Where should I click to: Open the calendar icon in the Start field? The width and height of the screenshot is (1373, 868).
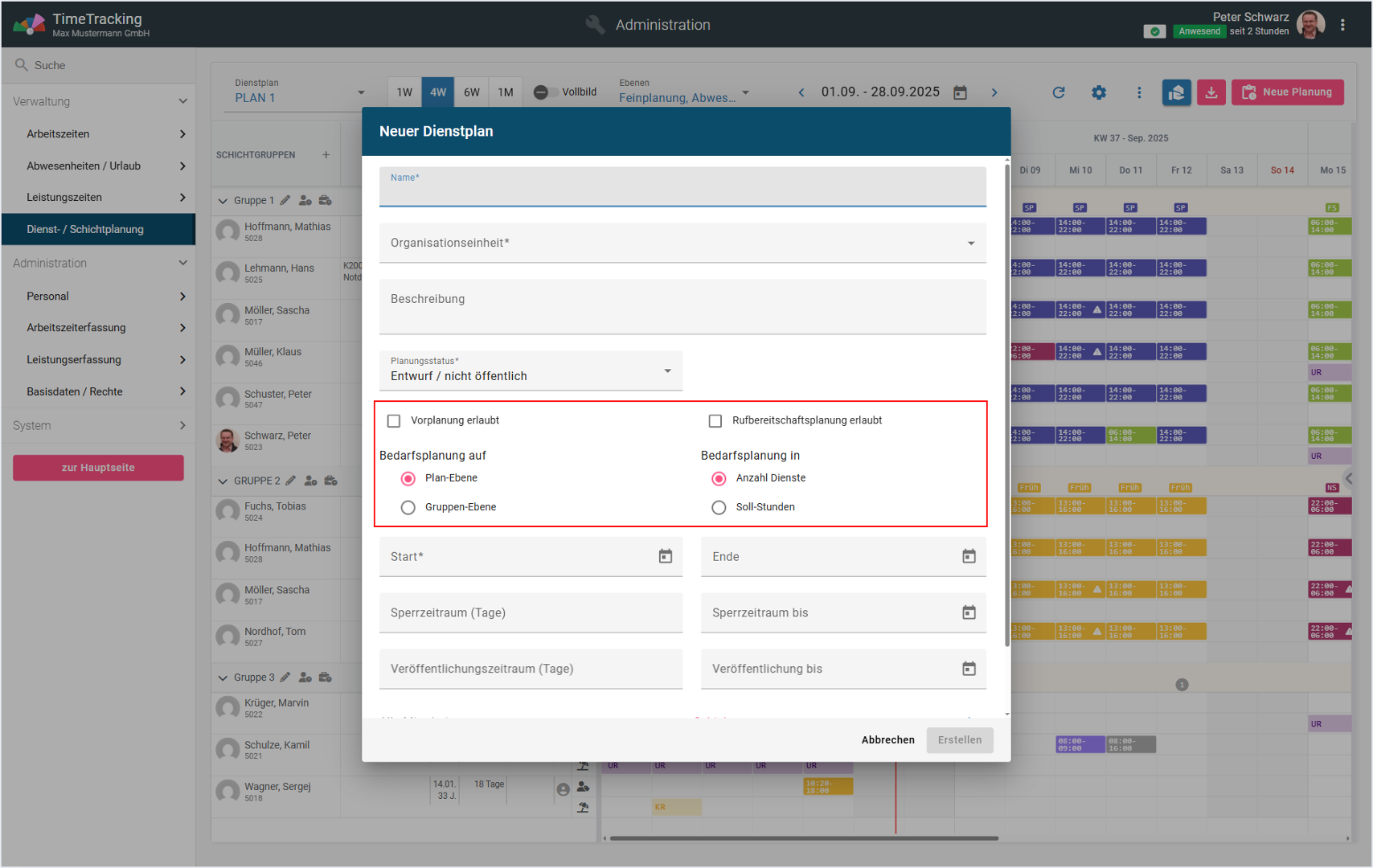click(x=666, y=556)
